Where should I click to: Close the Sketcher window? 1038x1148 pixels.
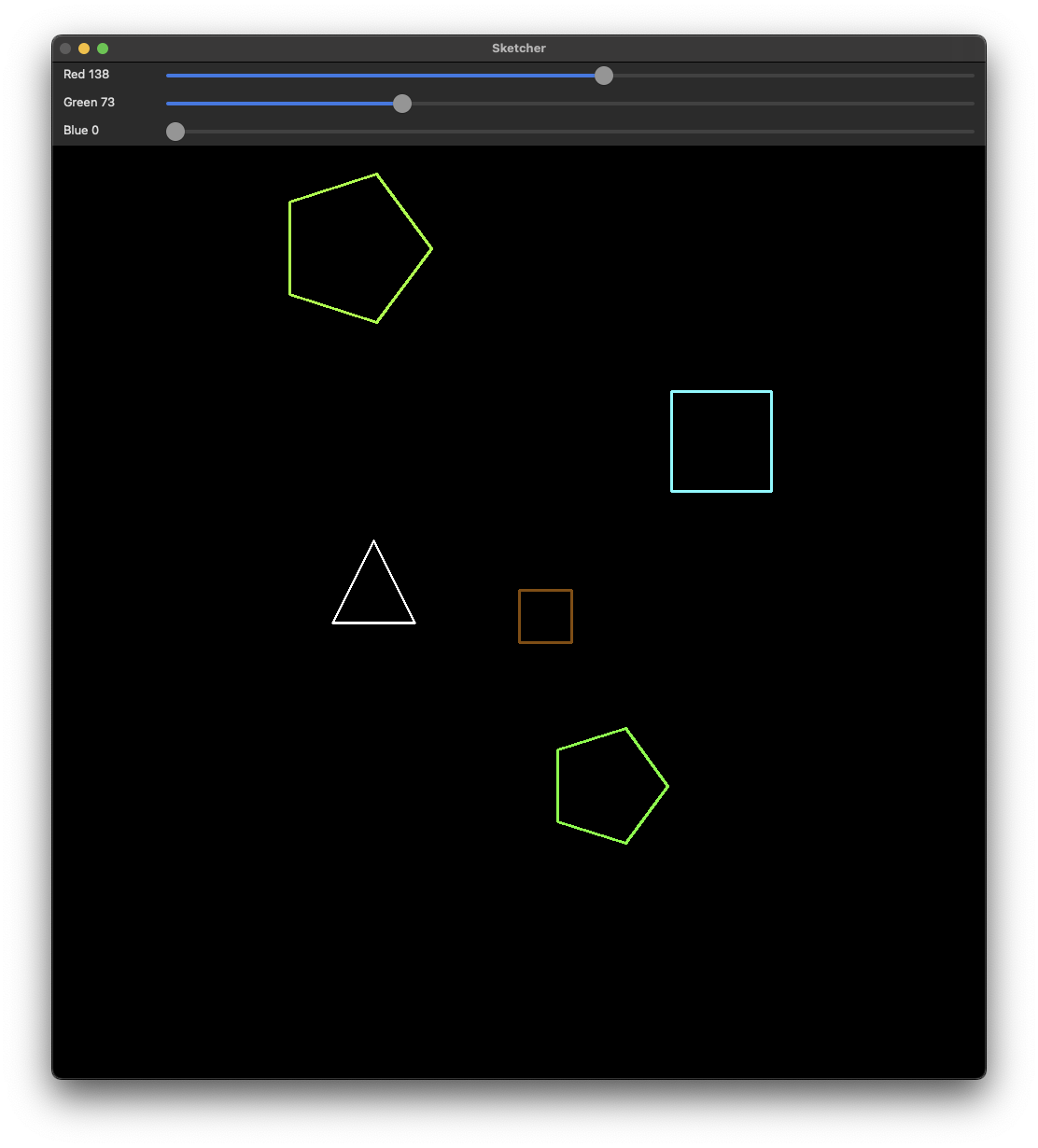click(x=65, y=49)
